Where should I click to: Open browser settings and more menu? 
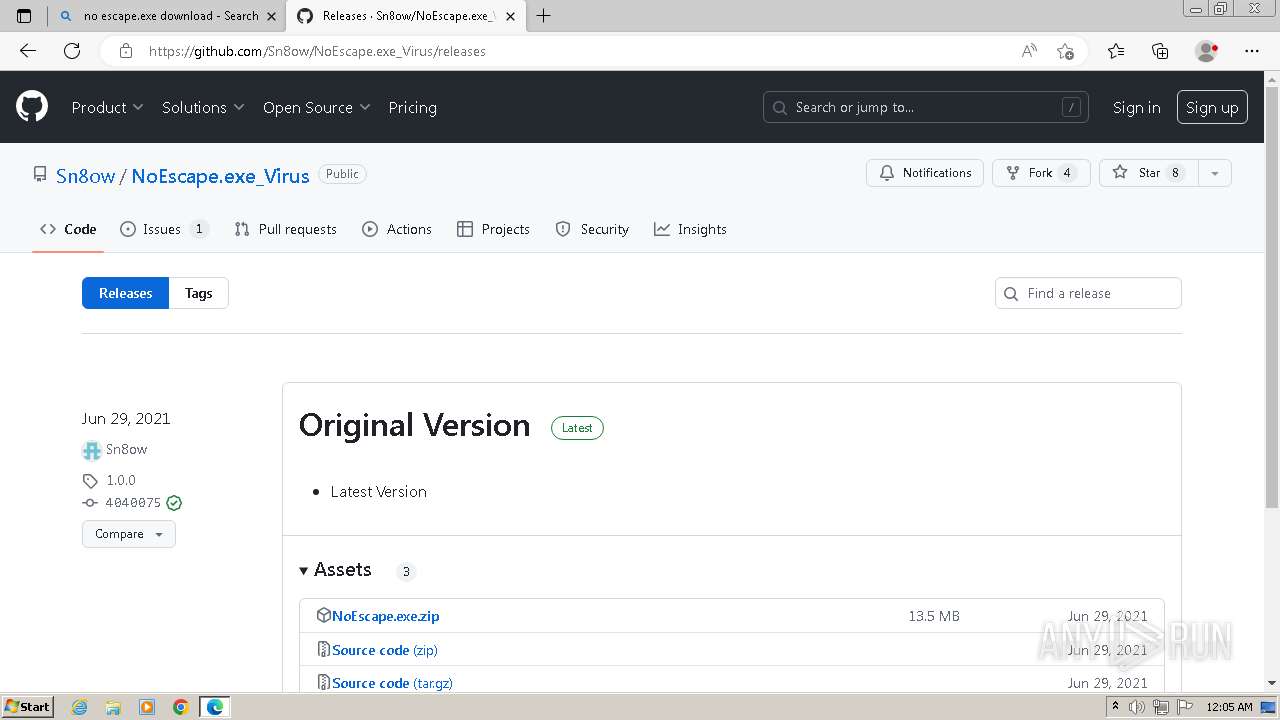1252,51
